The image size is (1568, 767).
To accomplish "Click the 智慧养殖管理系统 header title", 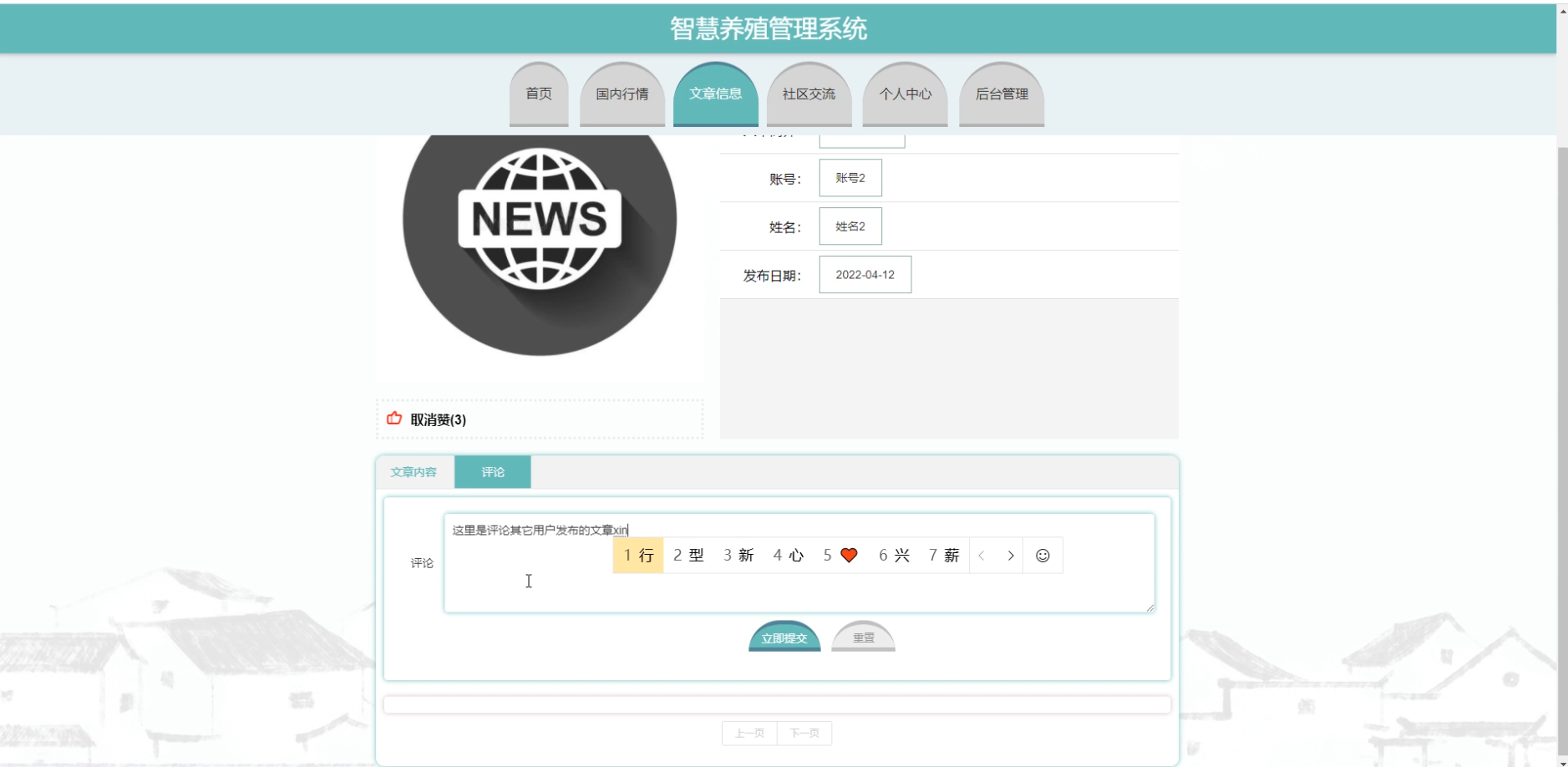I will (769, 29).
